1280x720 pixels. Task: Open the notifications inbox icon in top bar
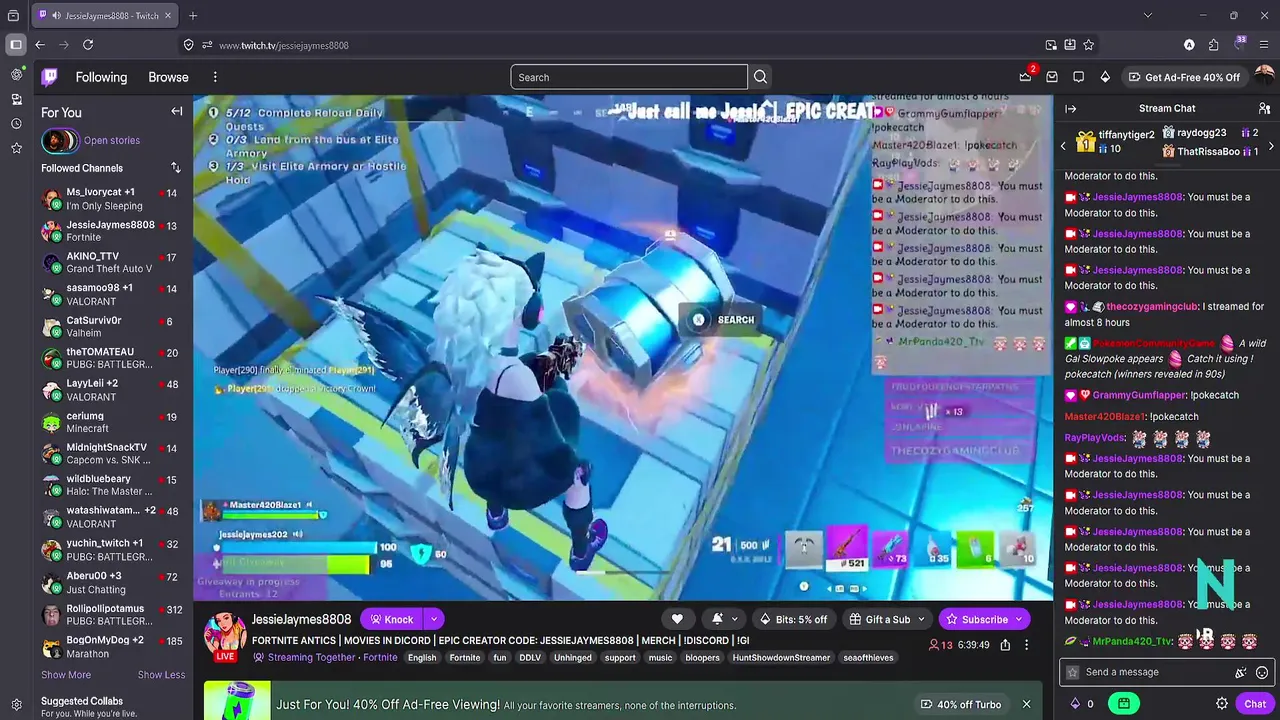click(x=1052, y=77)
